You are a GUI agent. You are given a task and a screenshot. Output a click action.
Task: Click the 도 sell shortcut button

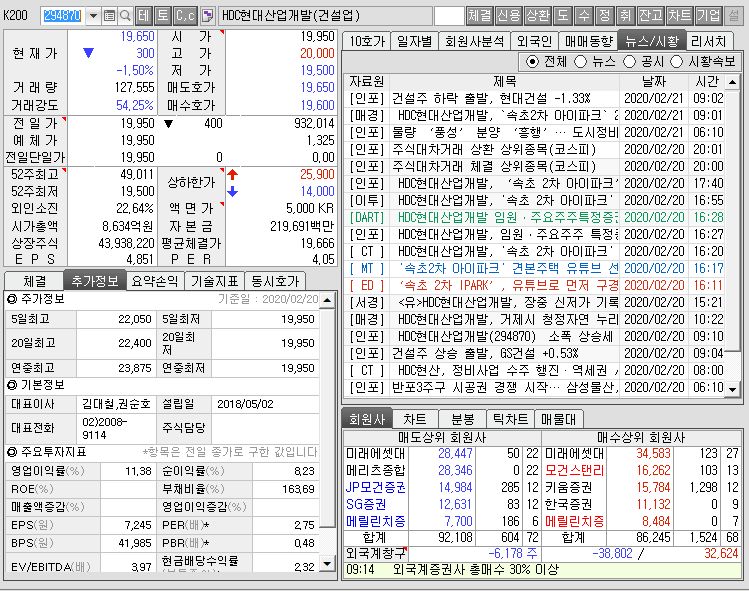[x=563, y=16]
